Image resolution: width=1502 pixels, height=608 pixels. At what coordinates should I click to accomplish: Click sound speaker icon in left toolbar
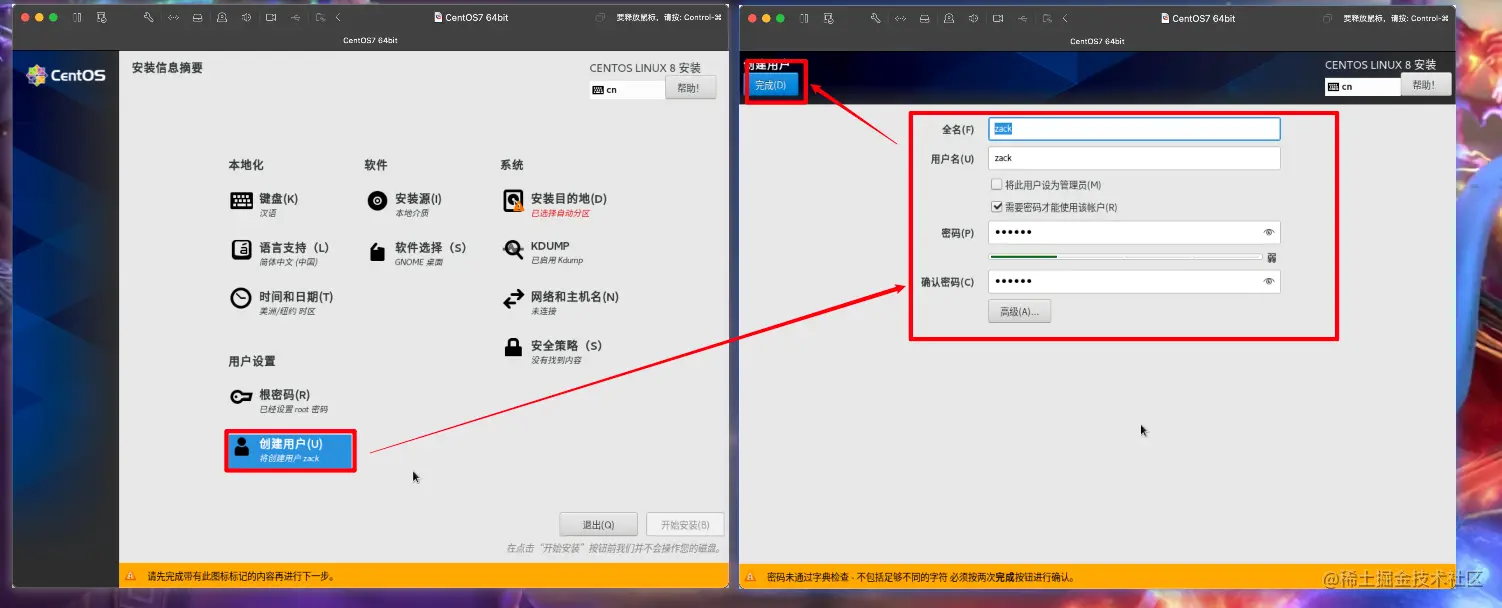pos(246,18)
